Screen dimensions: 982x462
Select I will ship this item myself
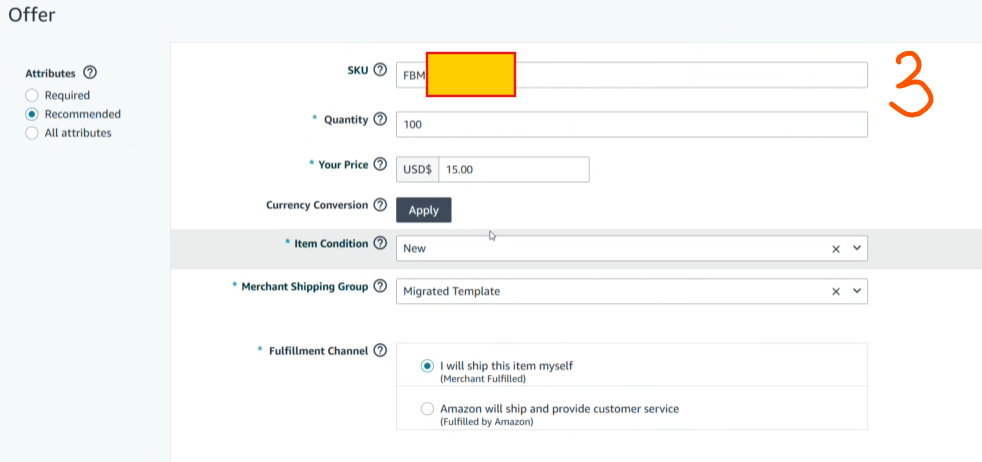pos(428,366)
